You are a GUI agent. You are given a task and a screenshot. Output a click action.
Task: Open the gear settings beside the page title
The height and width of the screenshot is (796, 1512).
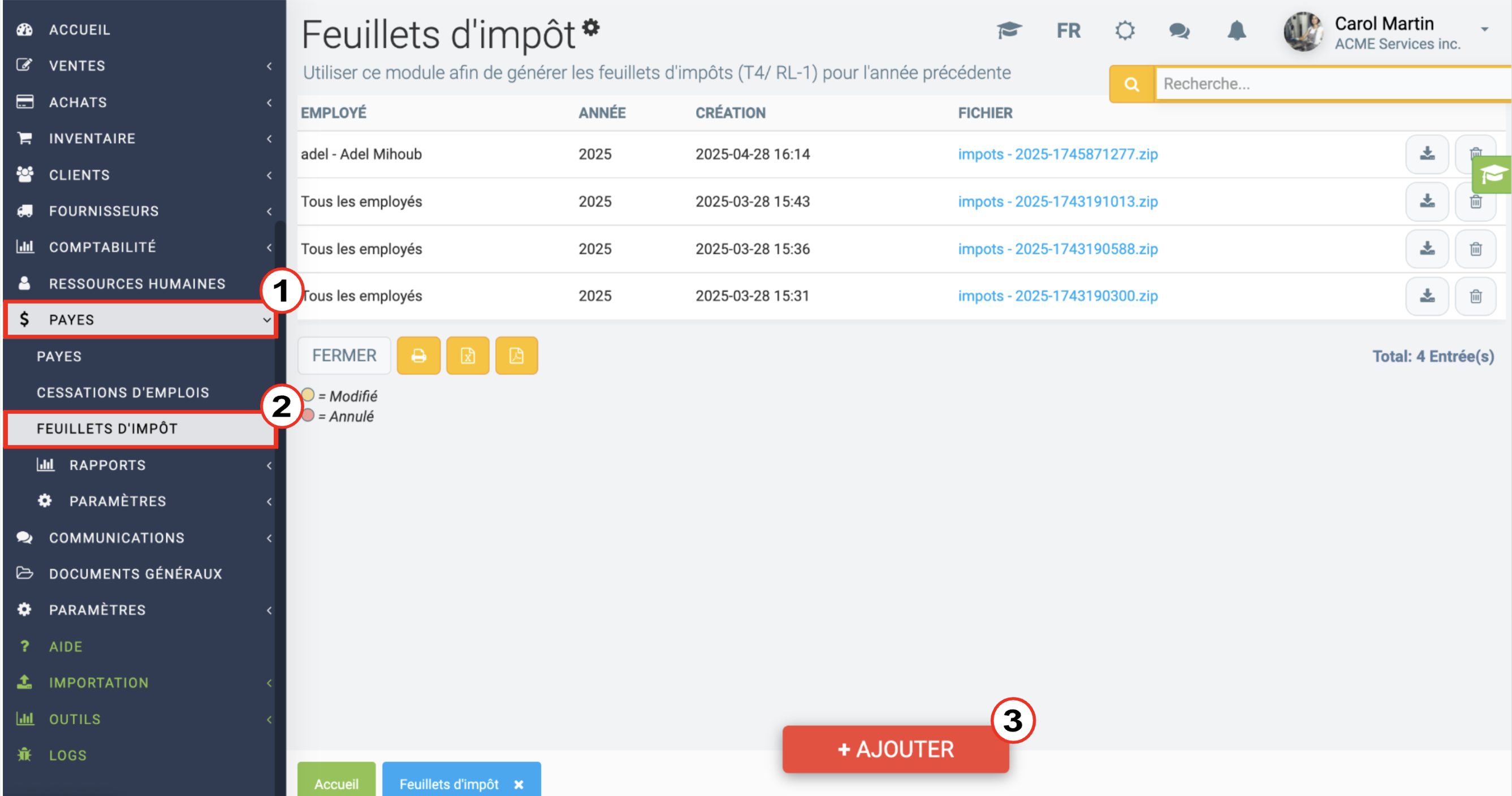[x=591, y=27]
